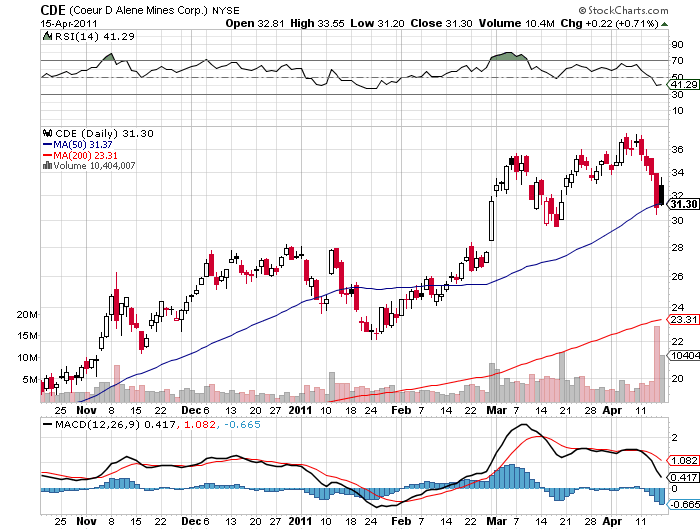Click the CDE (Daily) 31.30 legend text
The image size is (700, 530).
pyautogui.click(x=104, y=133)
